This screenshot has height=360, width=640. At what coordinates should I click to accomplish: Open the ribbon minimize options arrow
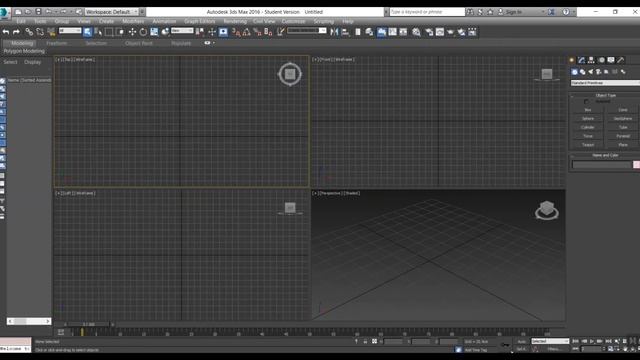[x=213, y=43]
